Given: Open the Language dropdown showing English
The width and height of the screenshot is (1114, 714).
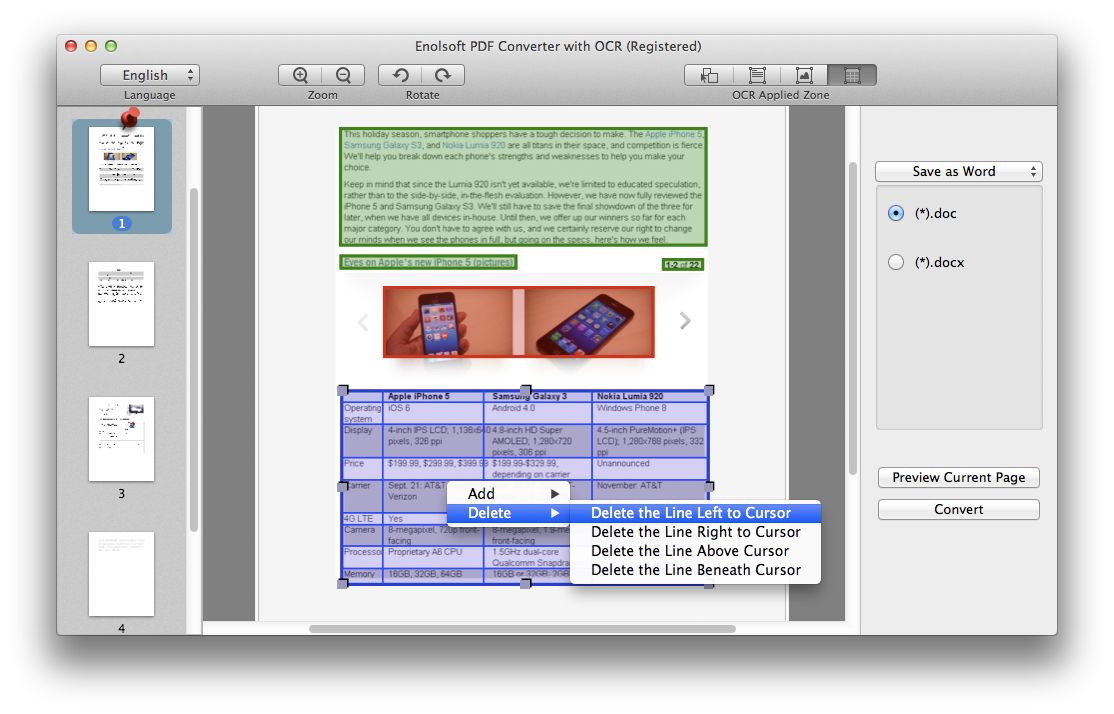Looking at the screenshot, I should click(150, 75).
